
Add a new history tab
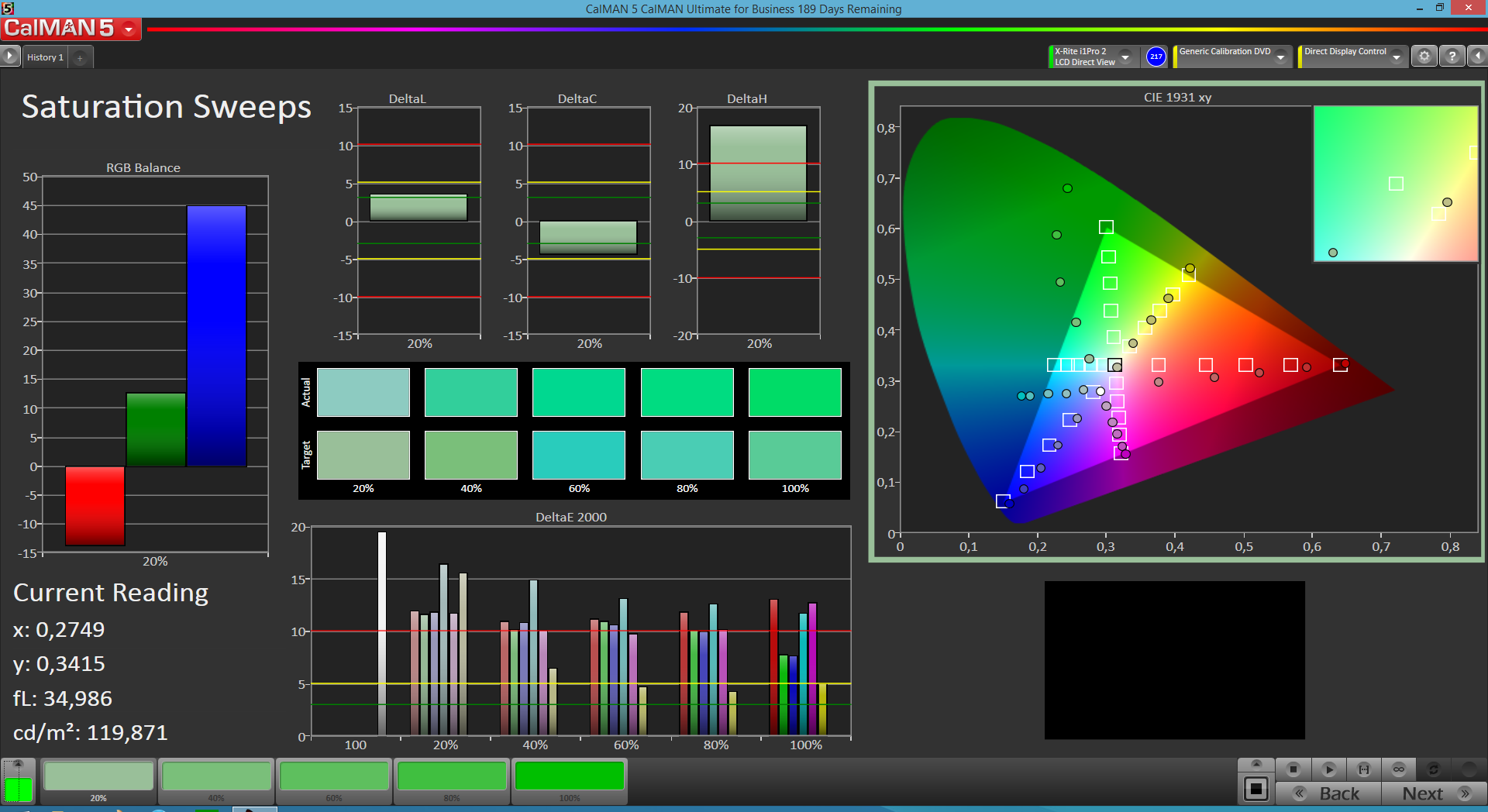click(80, 57)
